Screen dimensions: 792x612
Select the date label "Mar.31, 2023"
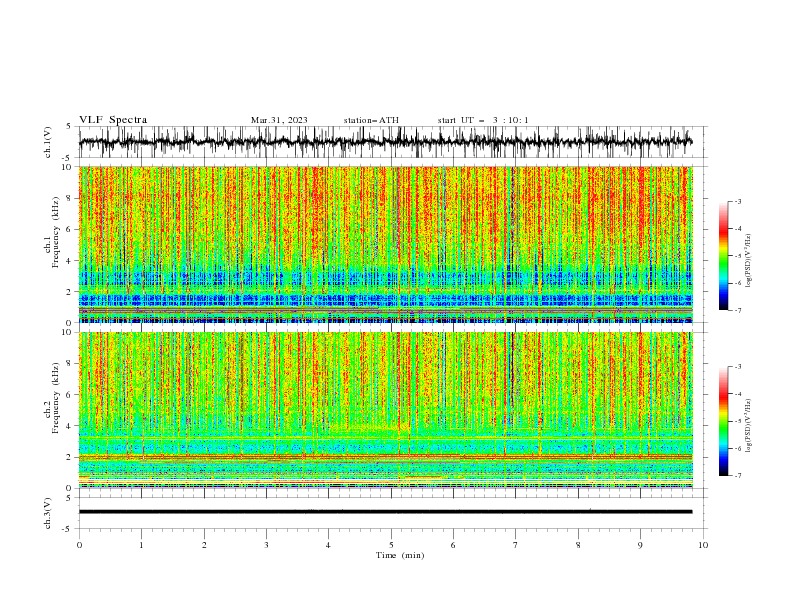tap(279, 120)
